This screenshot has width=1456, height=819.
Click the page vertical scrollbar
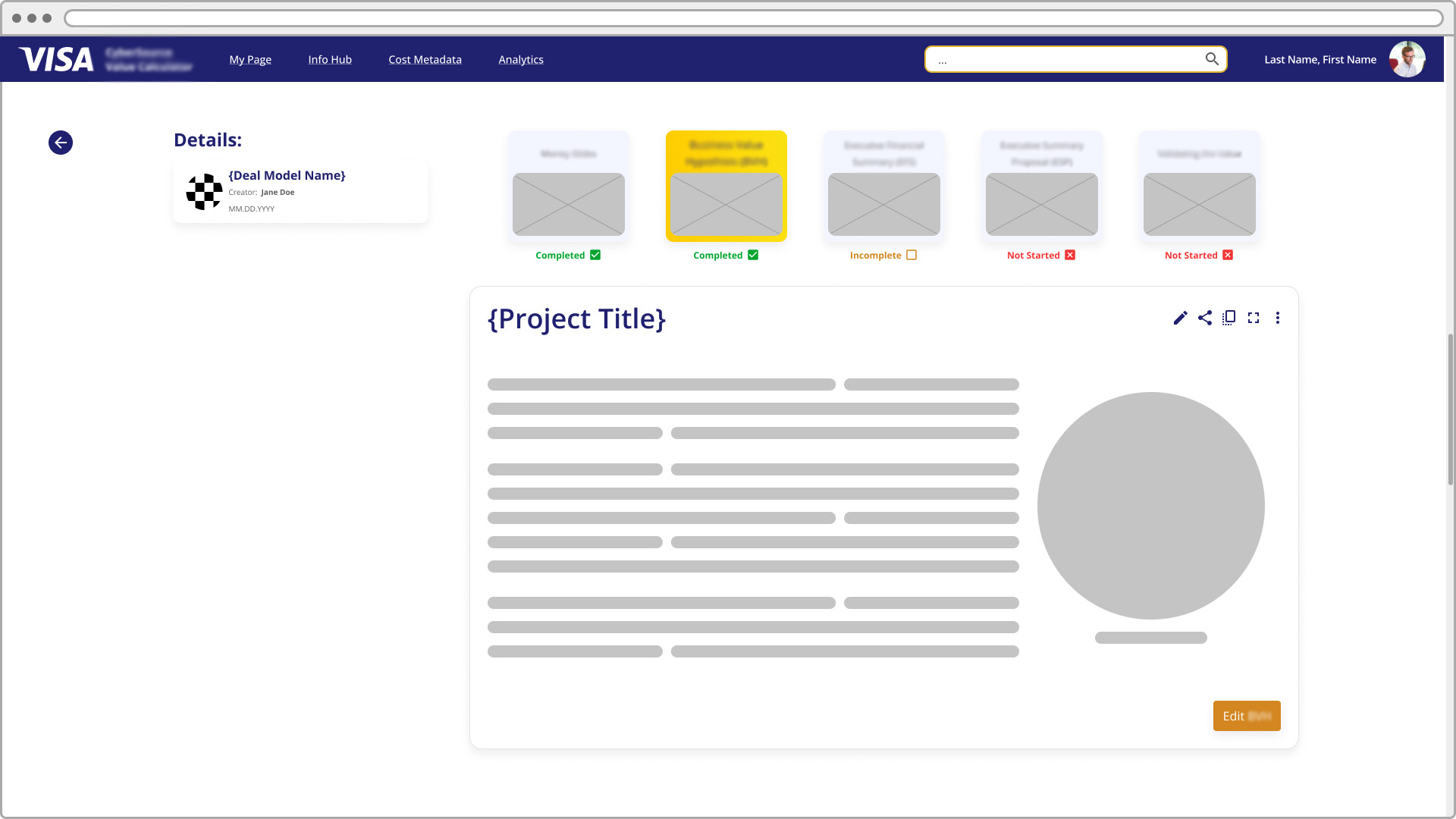1450,409
